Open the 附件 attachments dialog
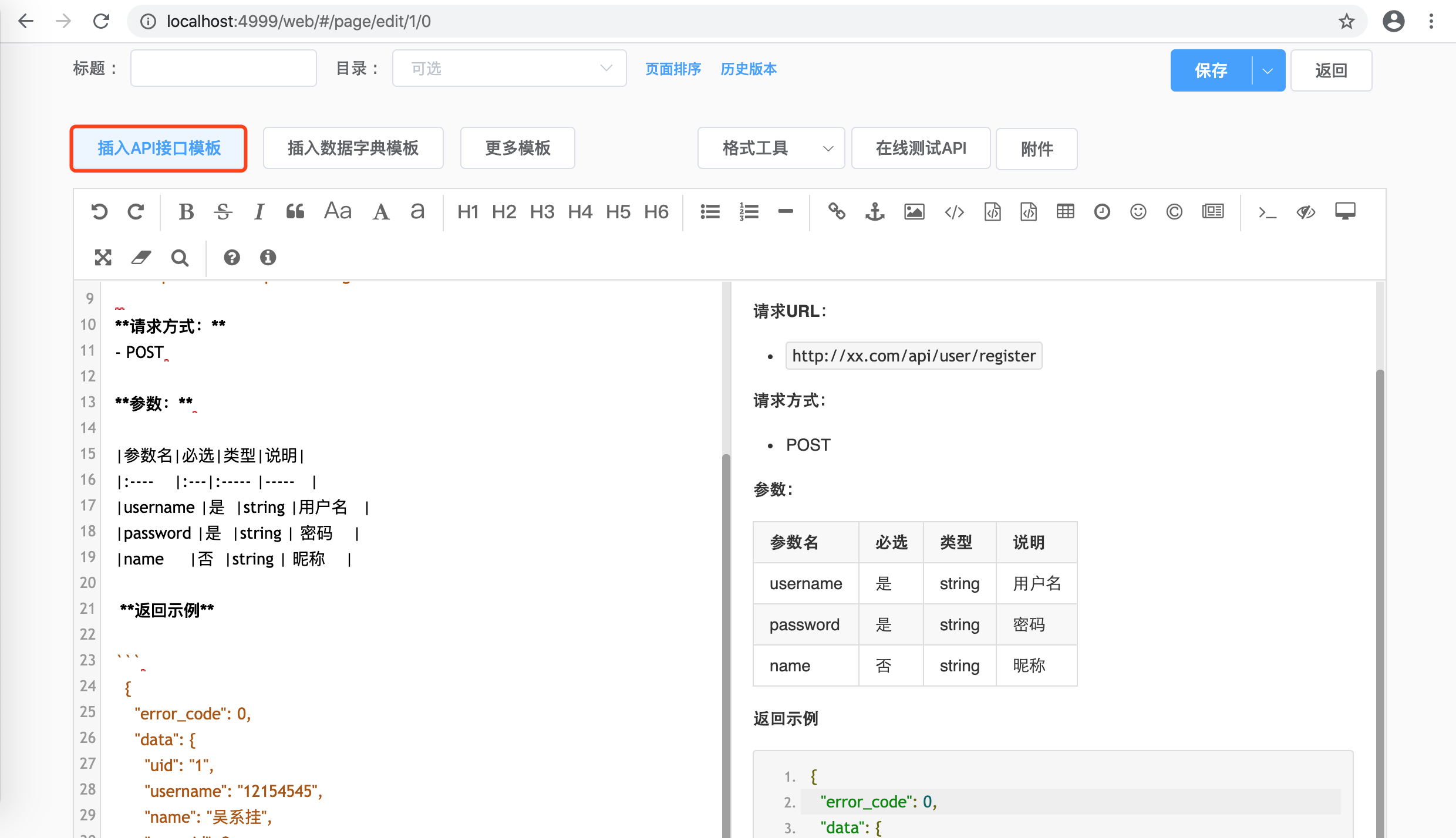 pyautogui.click(x=1036, y=149)
